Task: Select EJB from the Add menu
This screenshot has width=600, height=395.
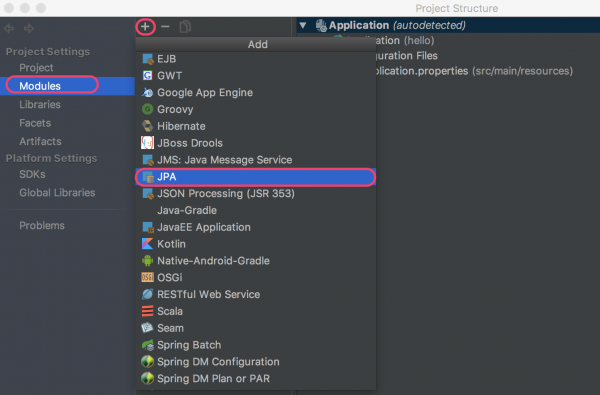Action: click(256, 59)
